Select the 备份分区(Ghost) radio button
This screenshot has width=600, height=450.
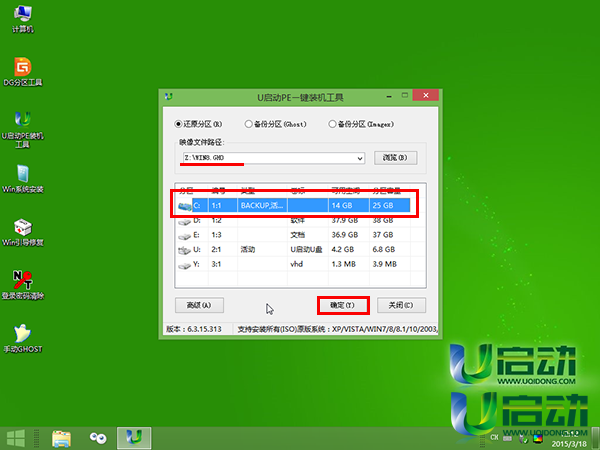click(x=248, y=124)
